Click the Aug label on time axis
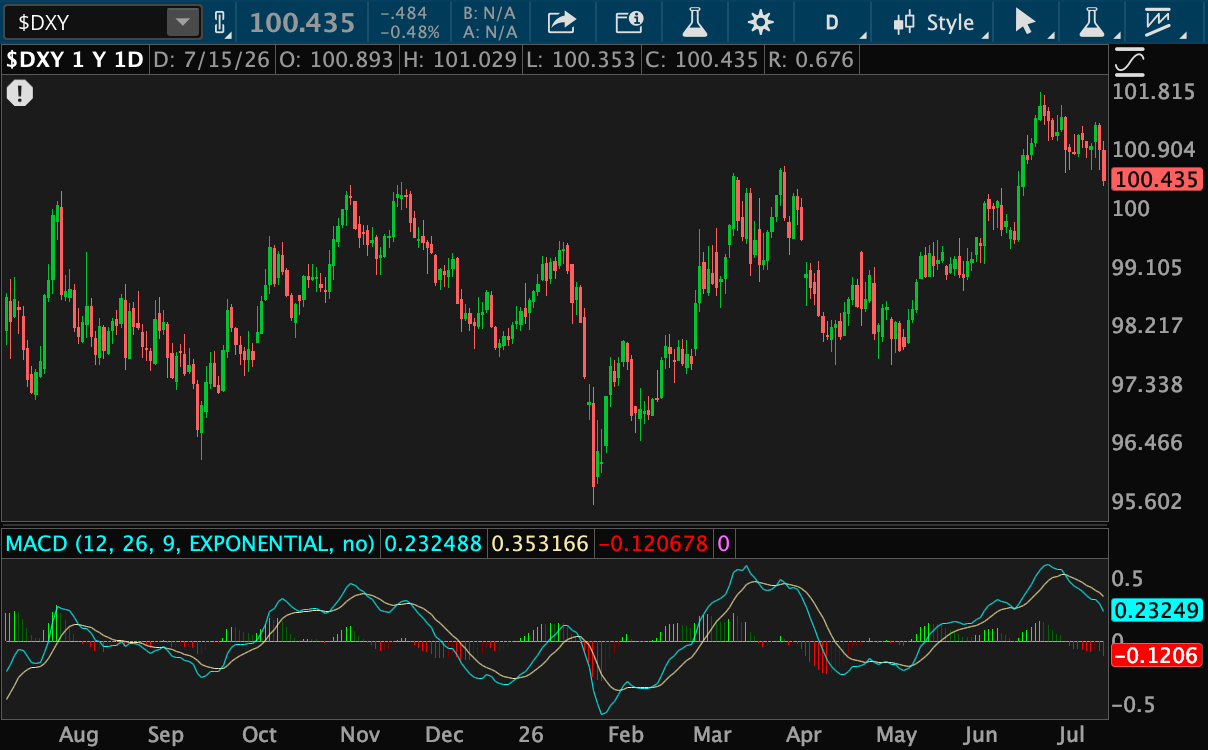This screenshot has height=750, width=1208. [79, 735]
